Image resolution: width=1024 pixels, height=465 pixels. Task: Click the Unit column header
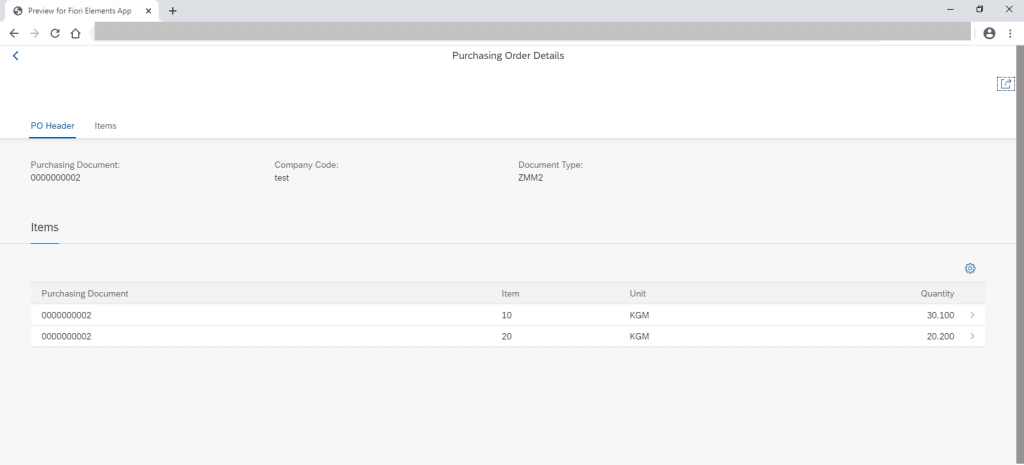(x=637, y=294)
